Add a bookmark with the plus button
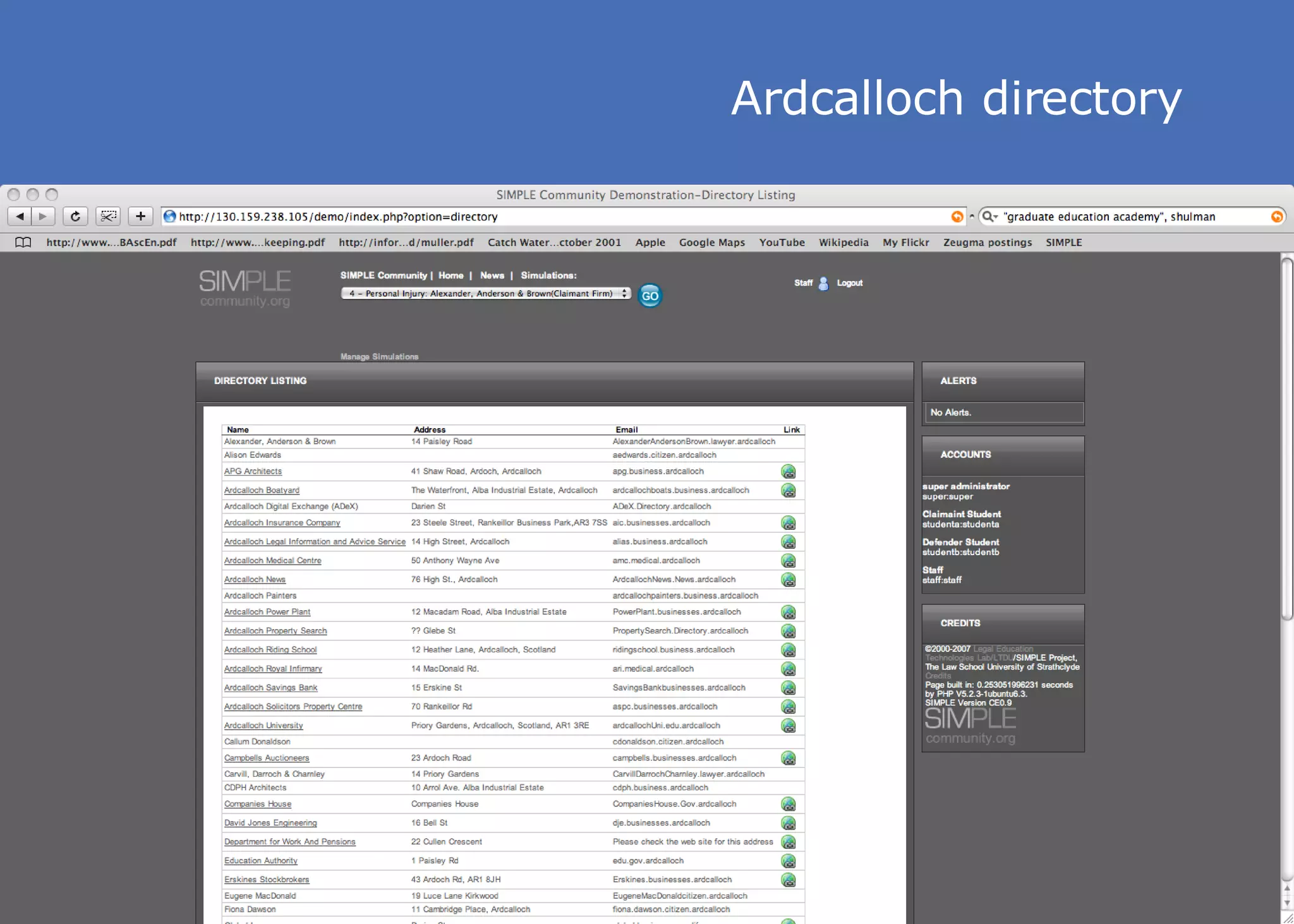1294x924 pixels. point(140,217)
